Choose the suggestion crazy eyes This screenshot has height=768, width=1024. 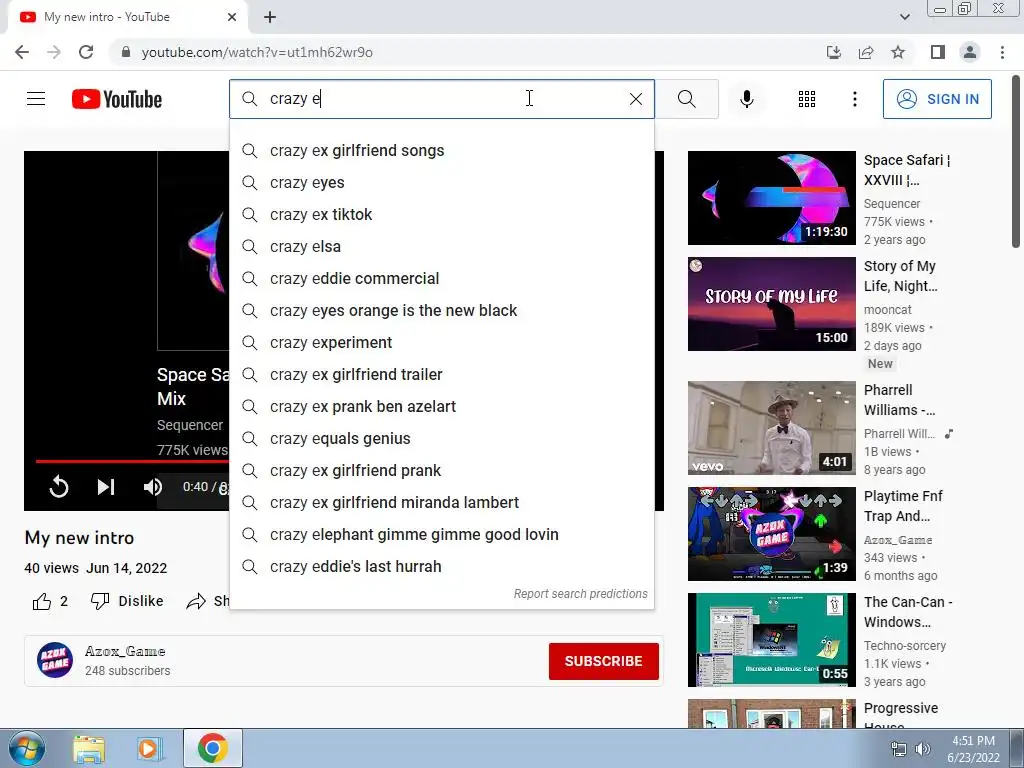click(x=442, y=183)
